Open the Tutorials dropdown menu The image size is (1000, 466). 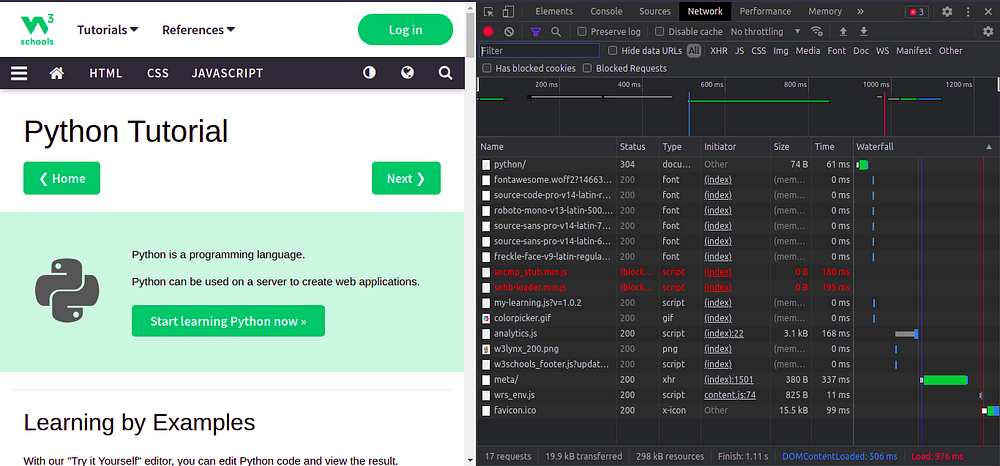(x=108, y=30)
